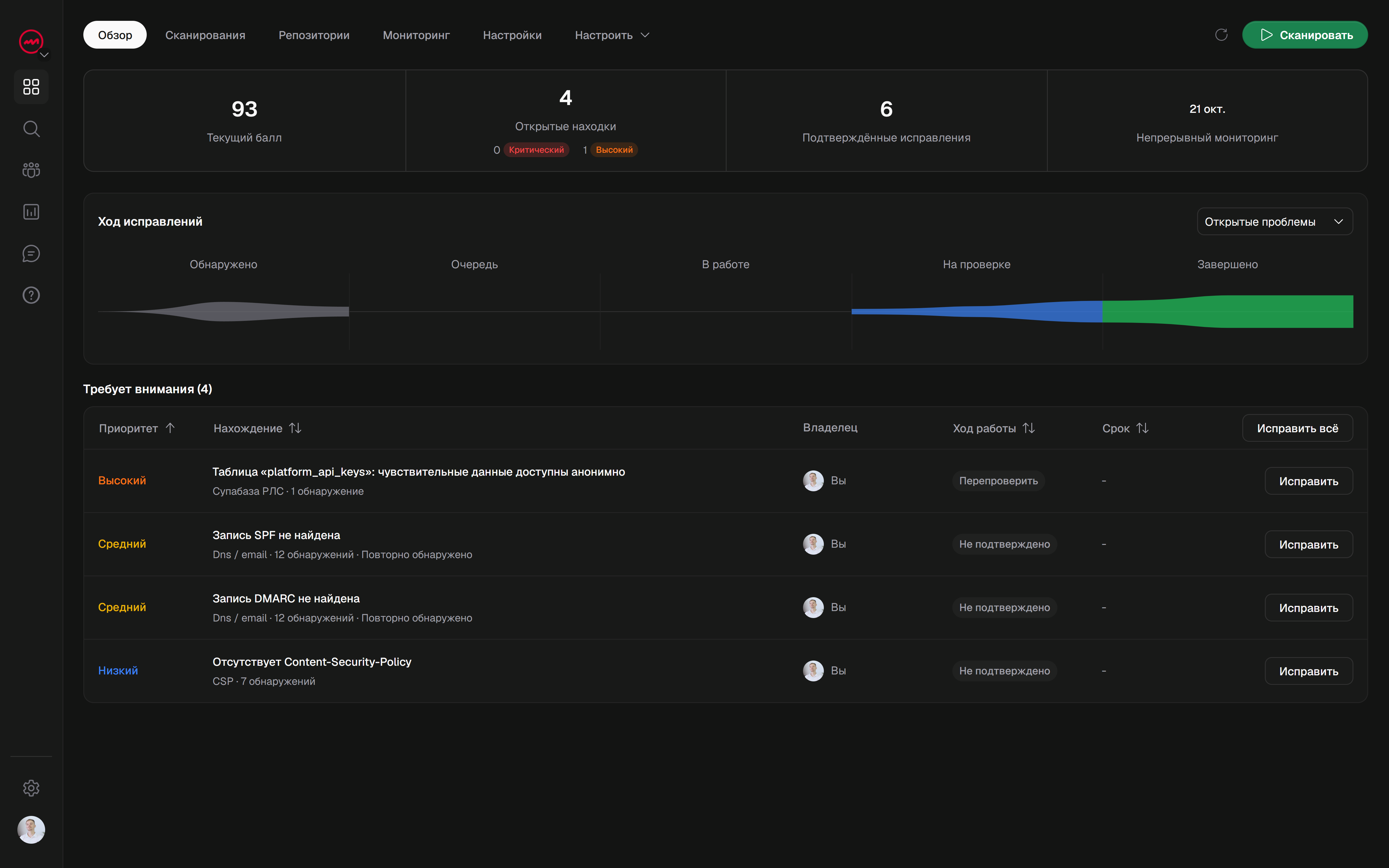Click the green Сканировать button
This screenshot has width=1389, height=868.
(1305, 35)
